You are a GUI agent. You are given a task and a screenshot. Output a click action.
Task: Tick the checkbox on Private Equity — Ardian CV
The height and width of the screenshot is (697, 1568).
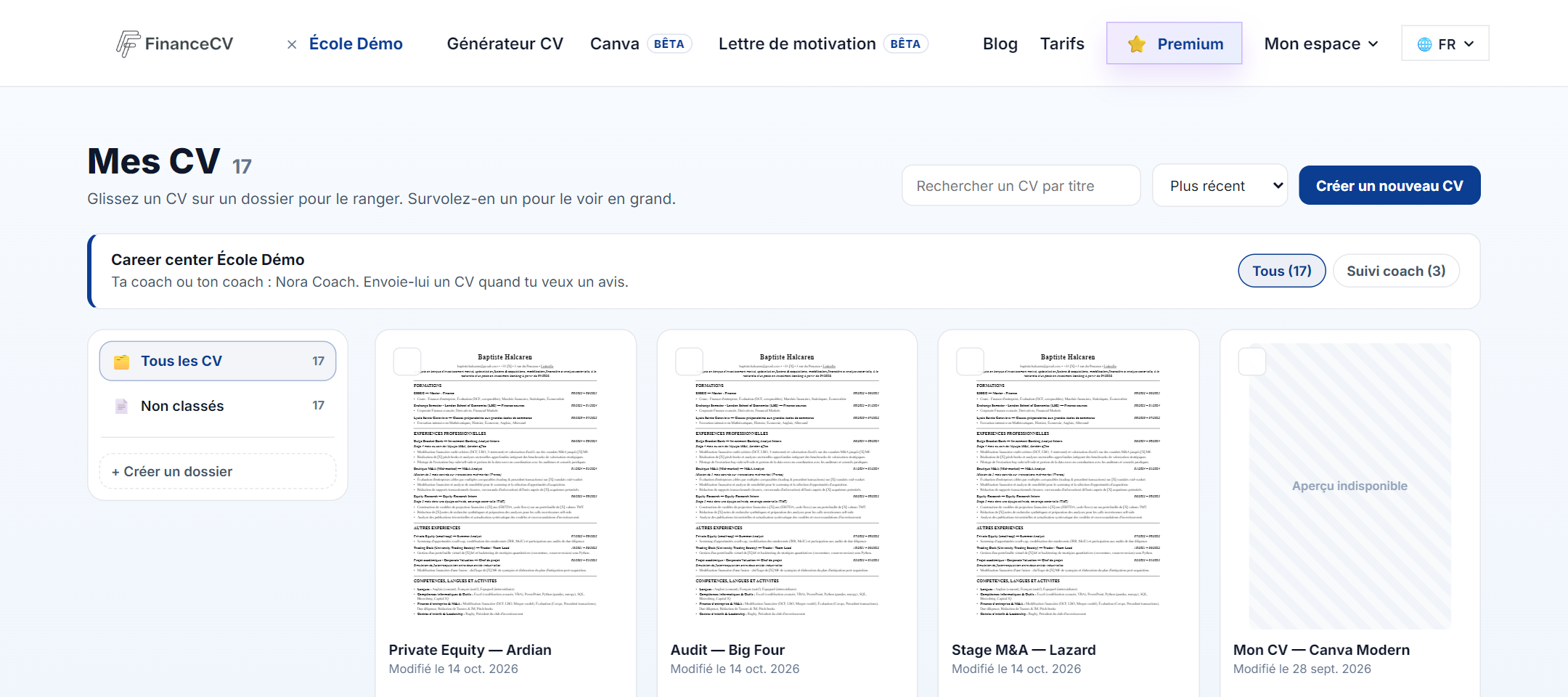point(407,362)
